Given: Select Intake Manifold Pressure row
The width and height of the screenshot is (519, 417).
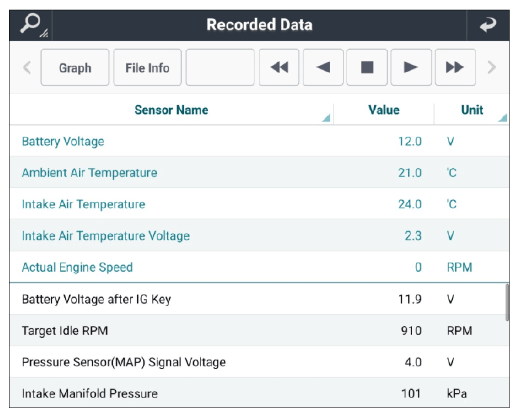Looking at the screenshot, I should tap(258, 393).
